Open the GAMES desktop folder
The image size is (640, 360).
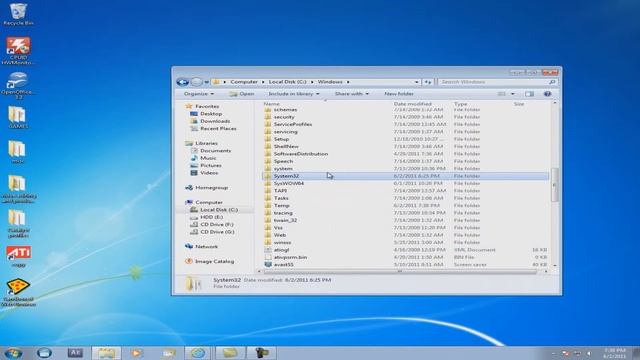point(18,118)
